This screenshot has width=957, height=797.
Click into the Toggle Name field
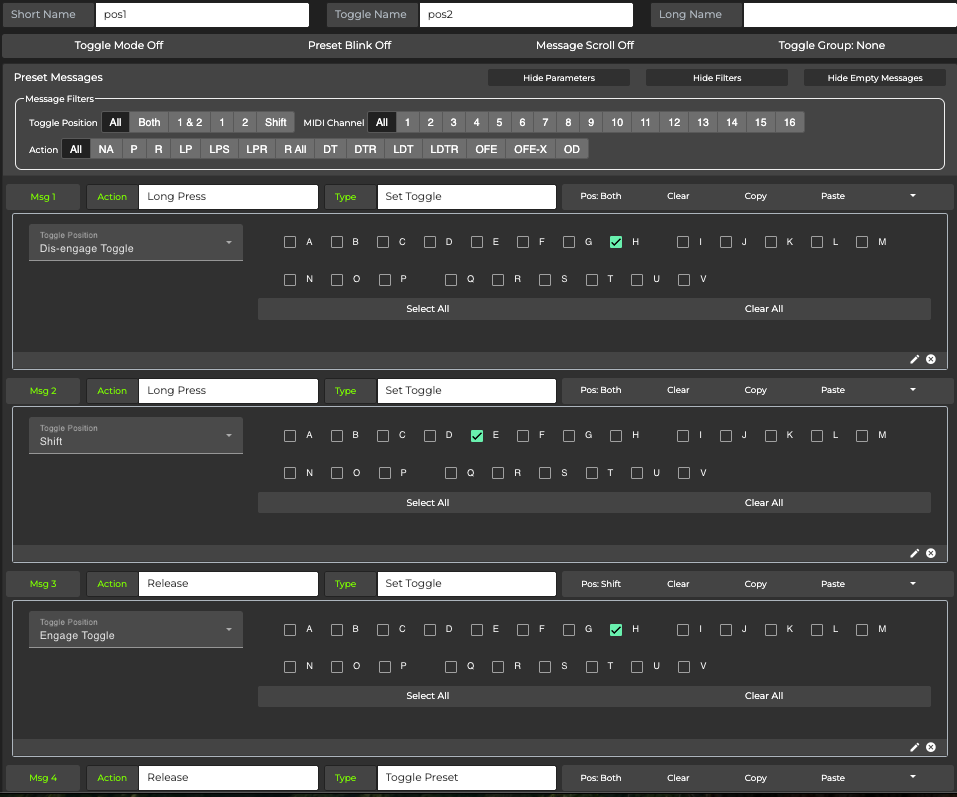(526, 15)
